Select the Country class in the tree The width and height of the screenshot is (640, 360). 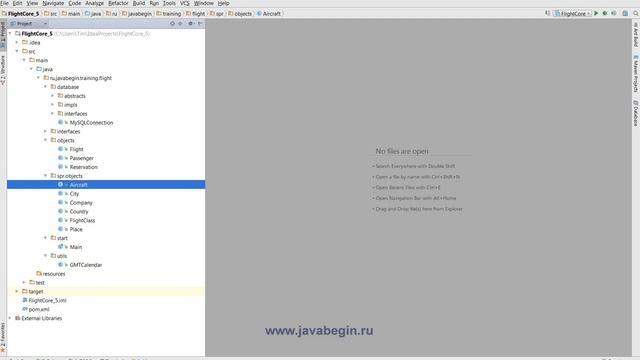(79, 211)
